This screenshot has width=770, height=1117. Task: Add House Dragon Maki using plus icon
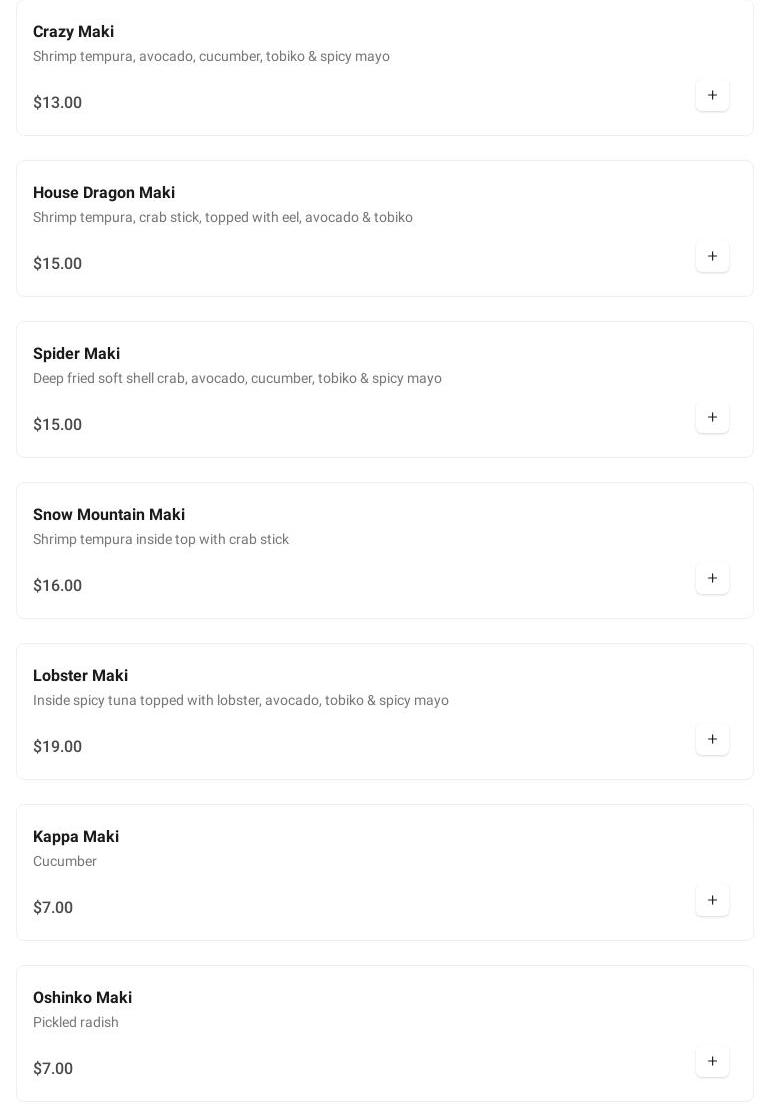(x=712, y=256)
